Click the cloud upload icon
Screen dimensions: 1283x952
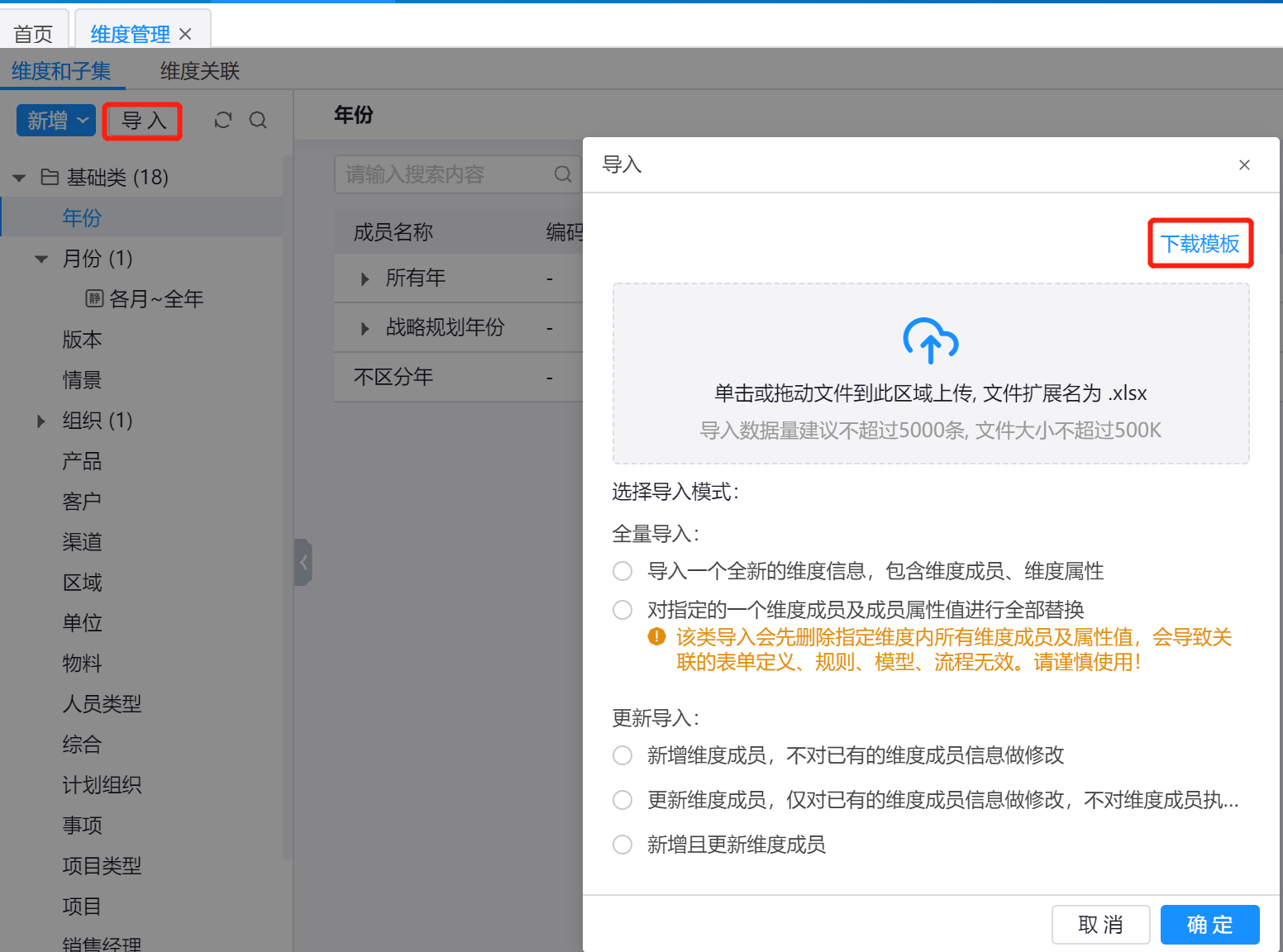coord(930,340)
